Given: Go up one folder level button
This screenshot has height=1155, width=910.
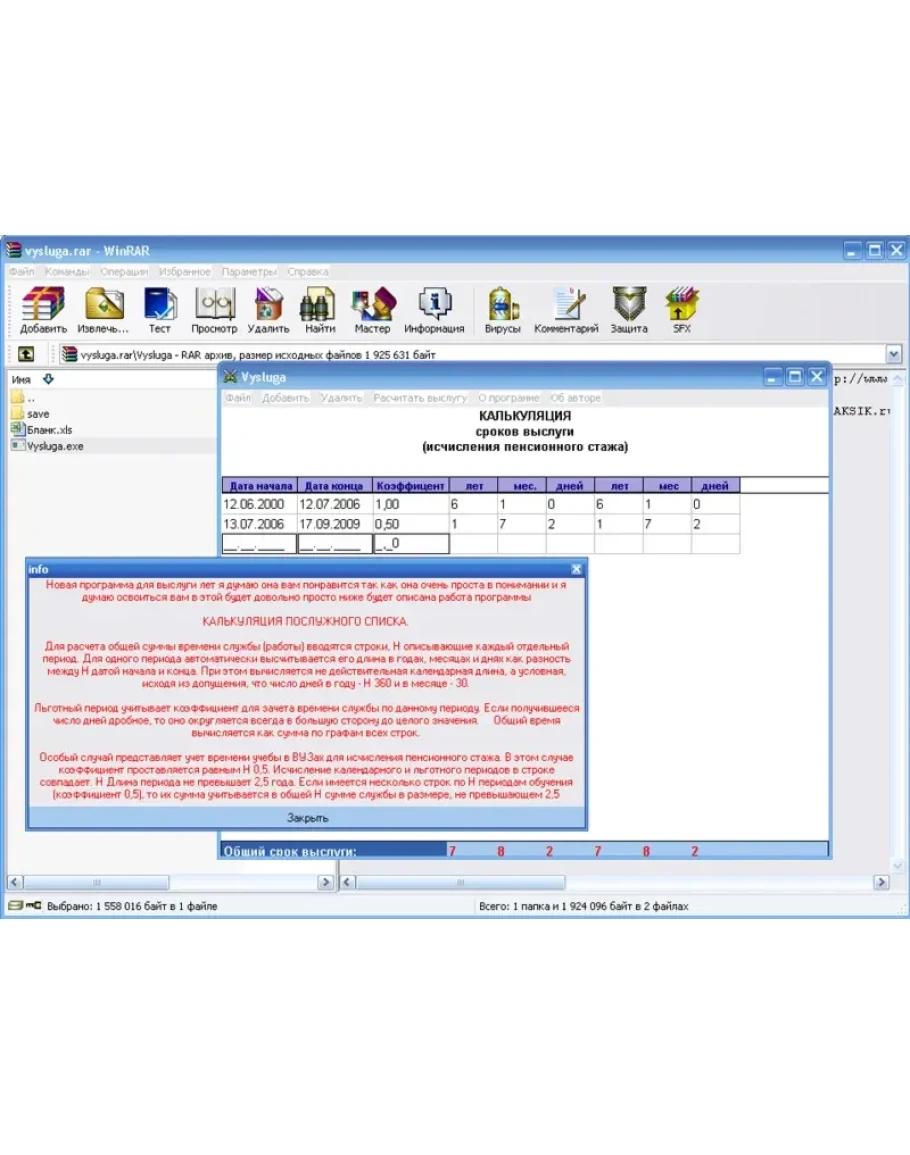Looking at the screenshot, I should (26, 354).
